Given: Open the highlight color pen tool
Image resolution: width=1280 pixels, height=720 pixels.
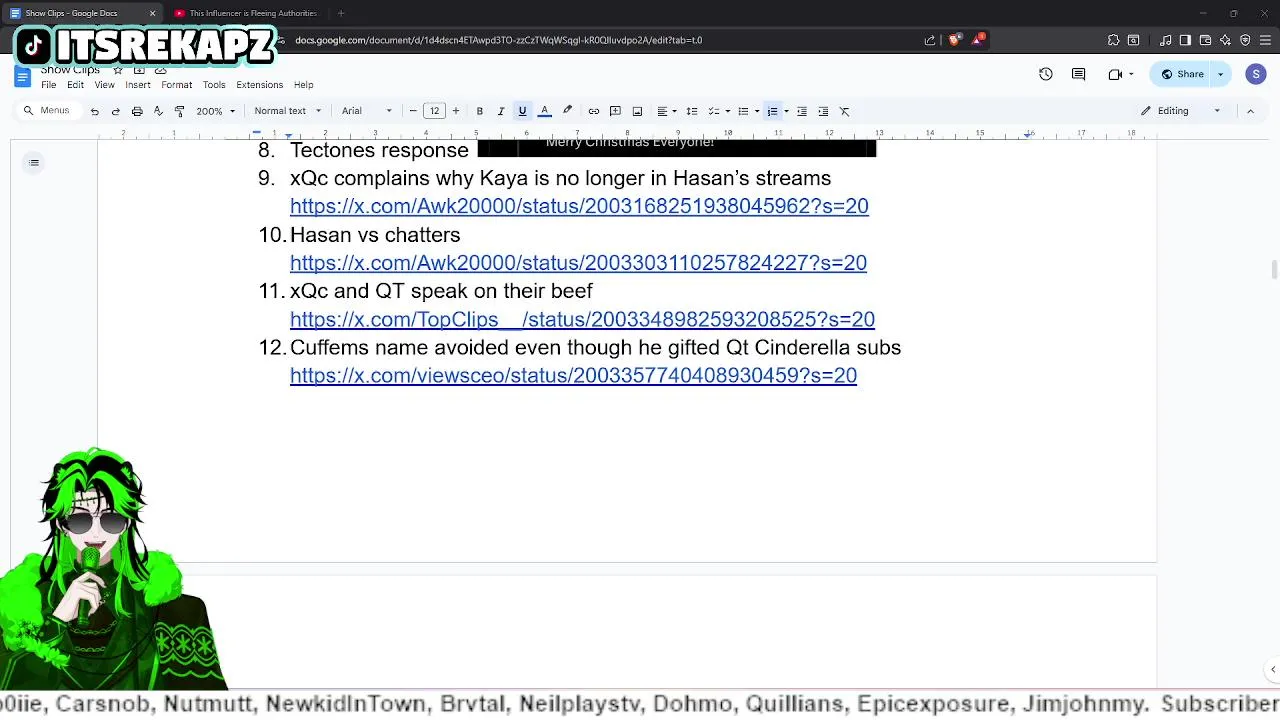Looking at the screenshot, I should point(567,111).
